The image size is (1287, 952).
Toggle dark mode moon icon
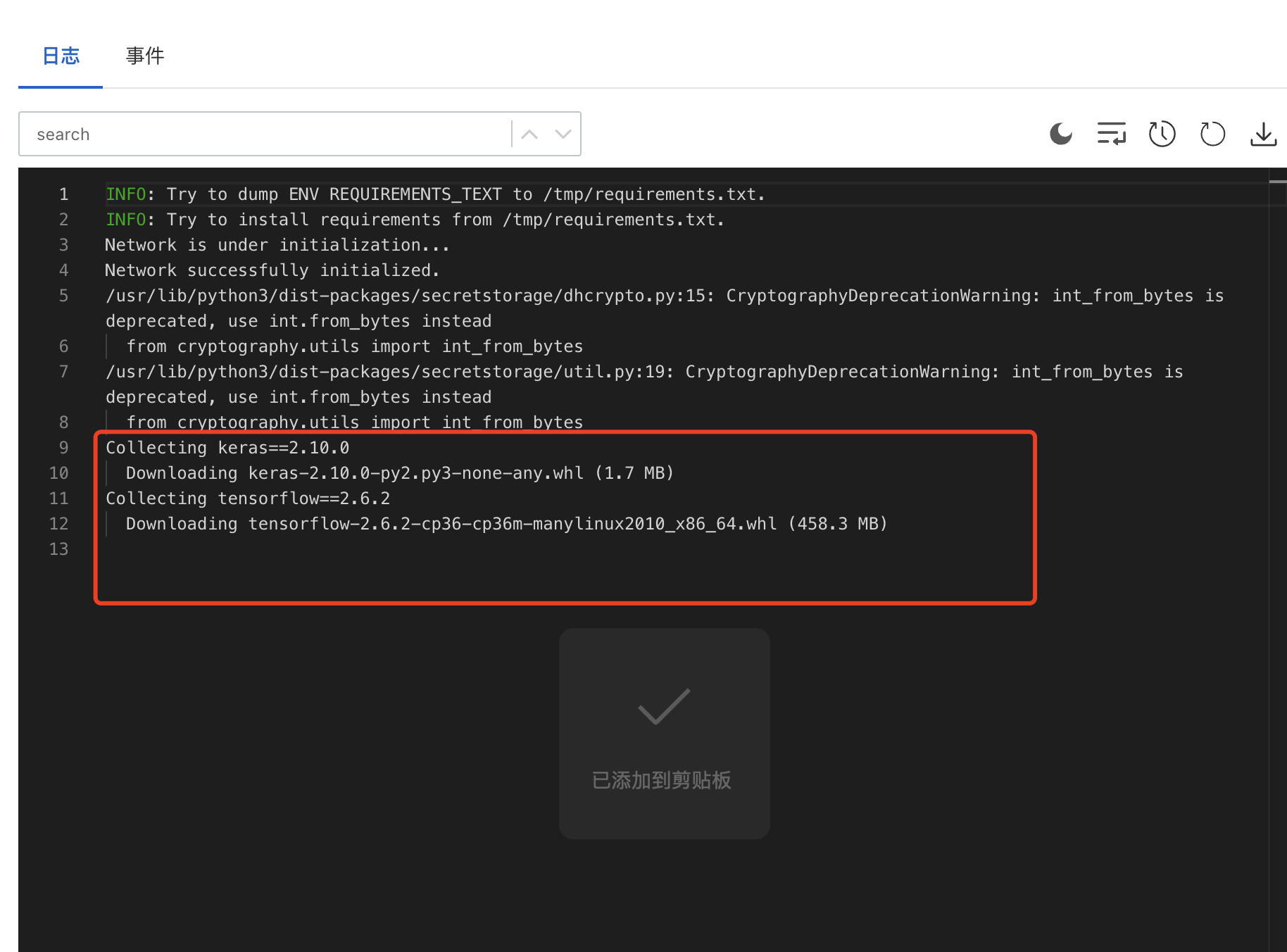point(1061,134)
